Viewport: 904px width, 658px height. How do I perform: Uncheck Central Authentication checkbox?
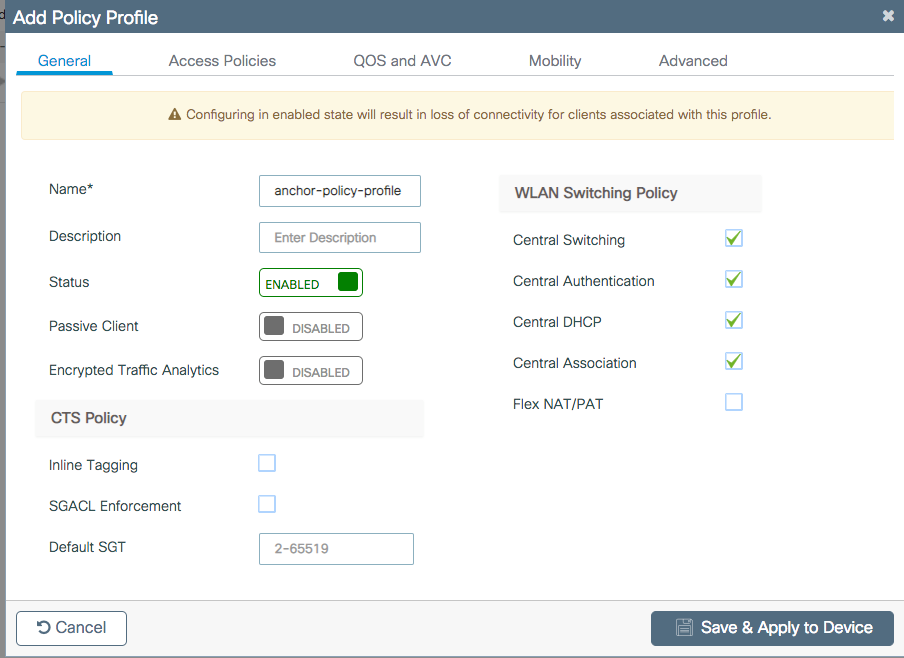[734, 280]
